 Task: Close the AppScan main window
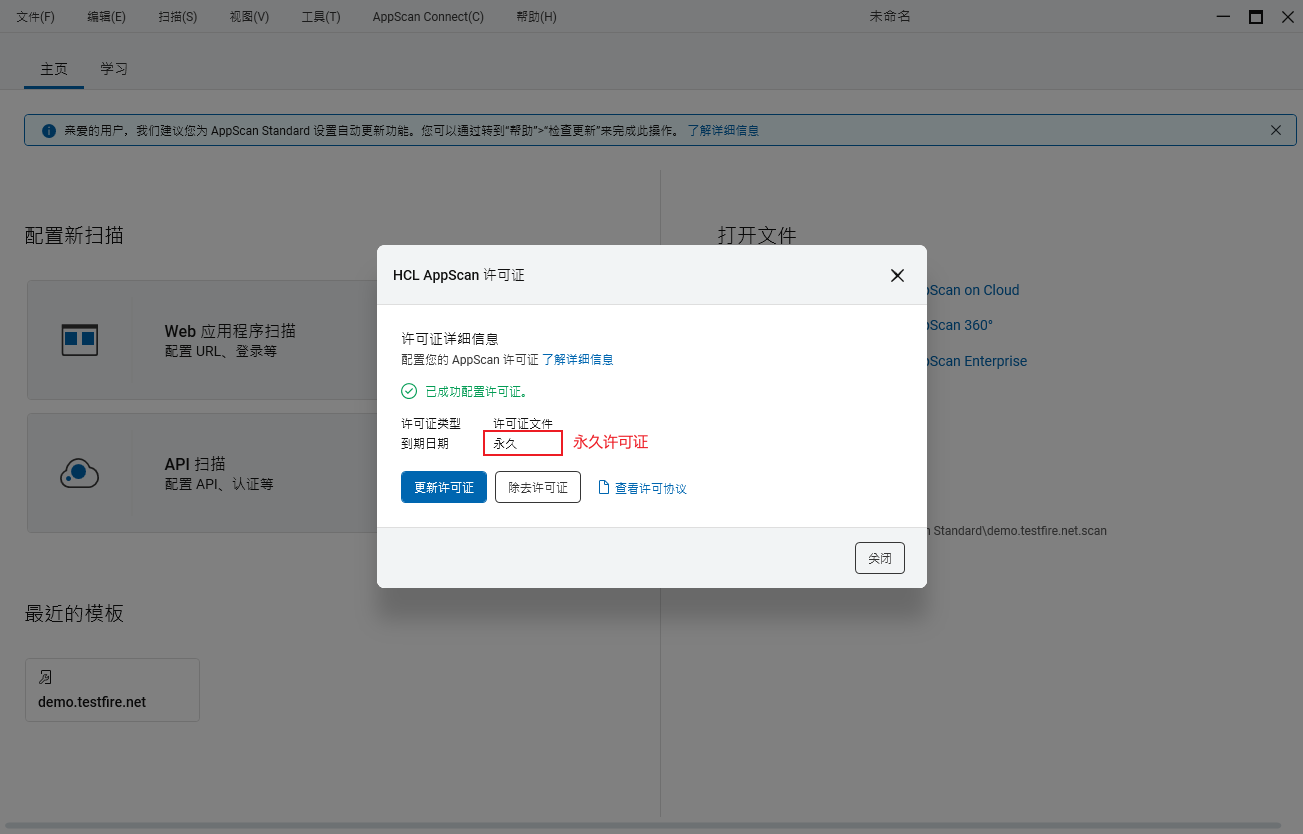(x=1288, y=17)
